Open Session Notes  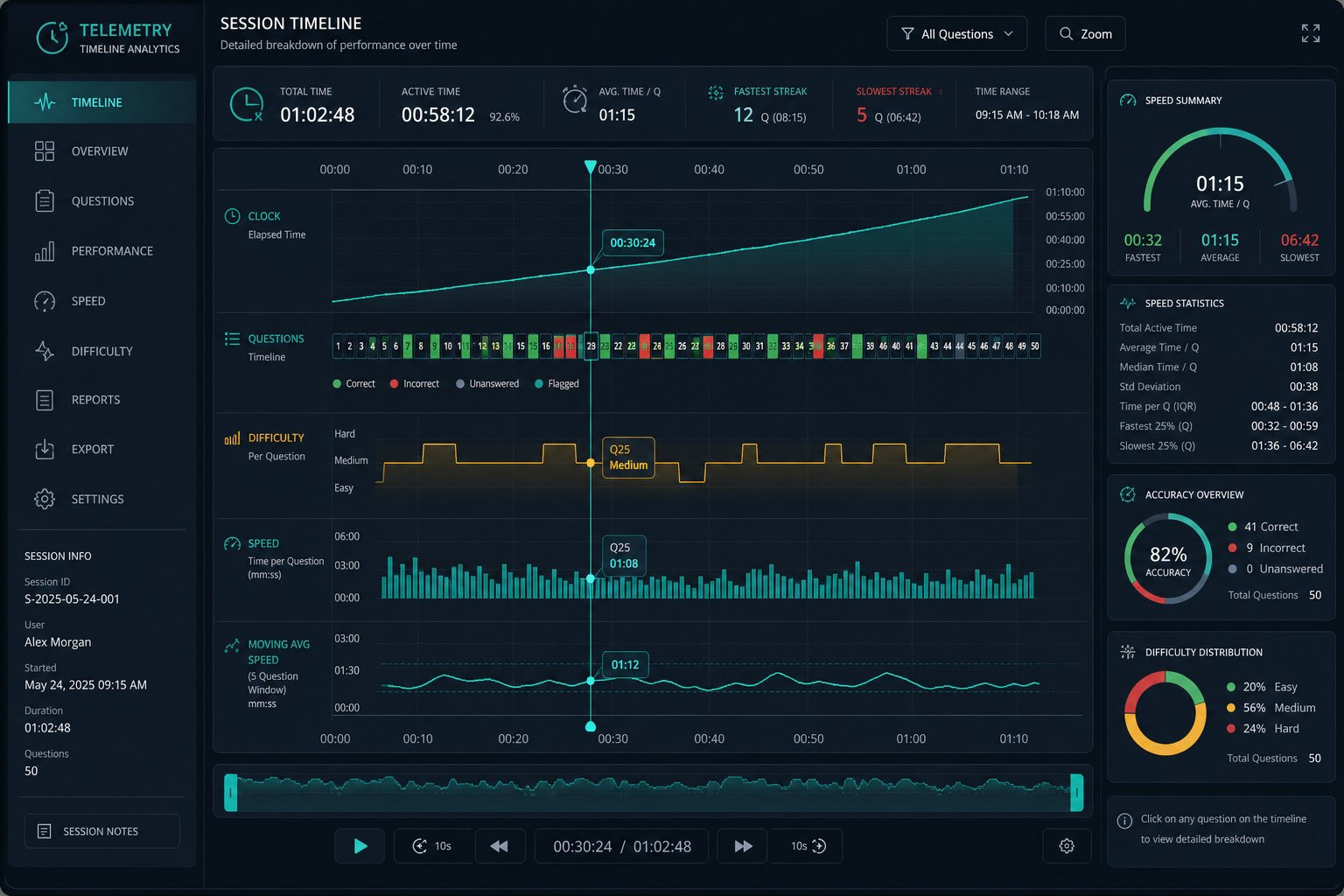pyautogui.click(x=101, y=831)
